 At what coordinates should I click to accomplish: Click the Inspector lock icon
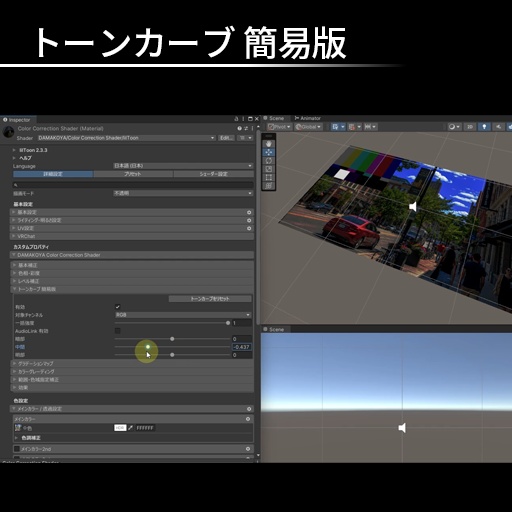[236, 119]
